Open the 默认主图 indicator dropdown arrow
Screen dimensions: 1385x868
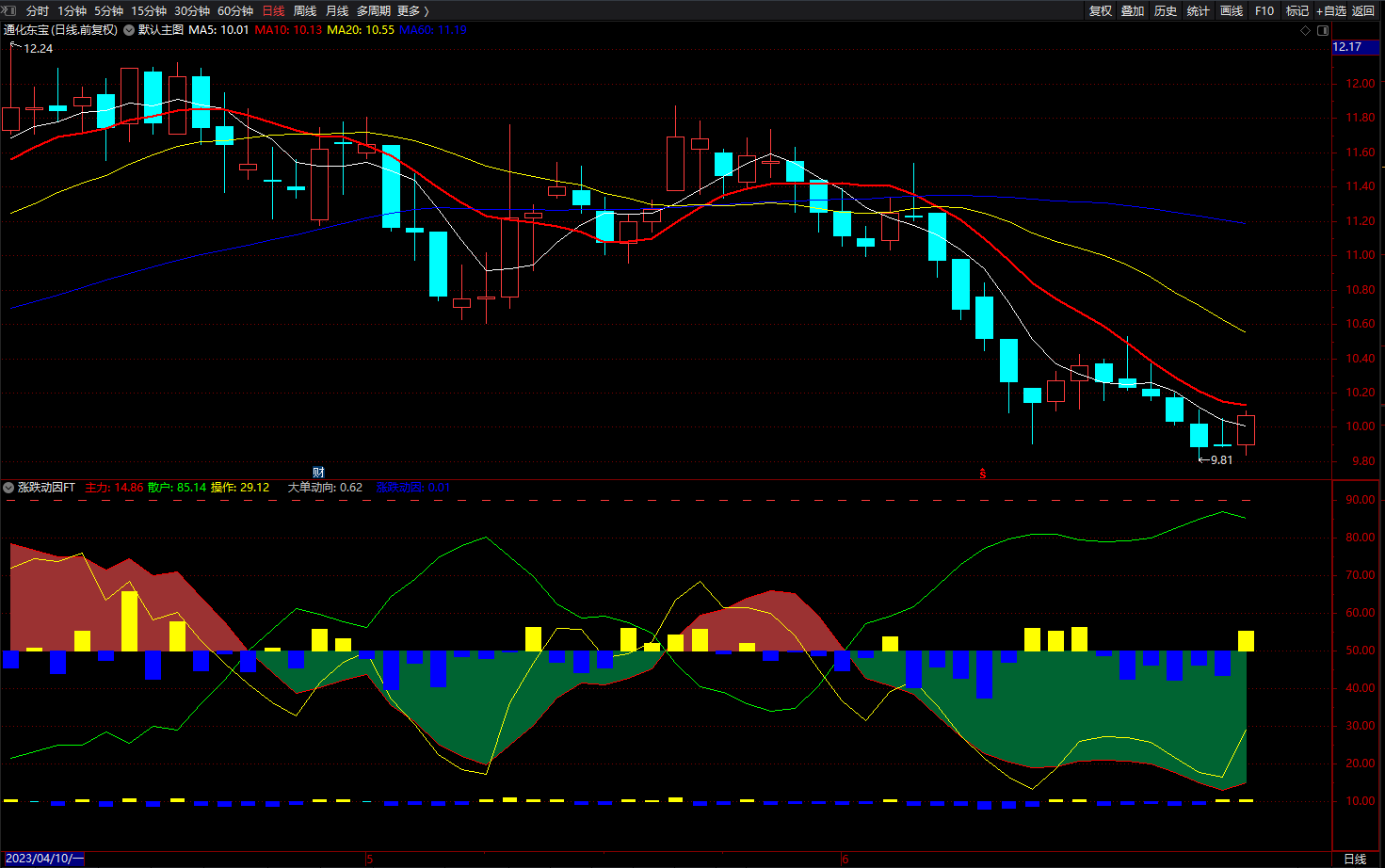129,30
